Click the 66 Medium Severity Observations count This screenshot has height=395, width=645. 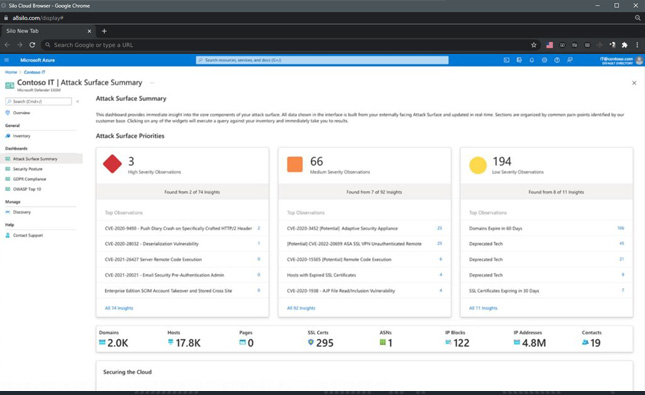(316, 161)
